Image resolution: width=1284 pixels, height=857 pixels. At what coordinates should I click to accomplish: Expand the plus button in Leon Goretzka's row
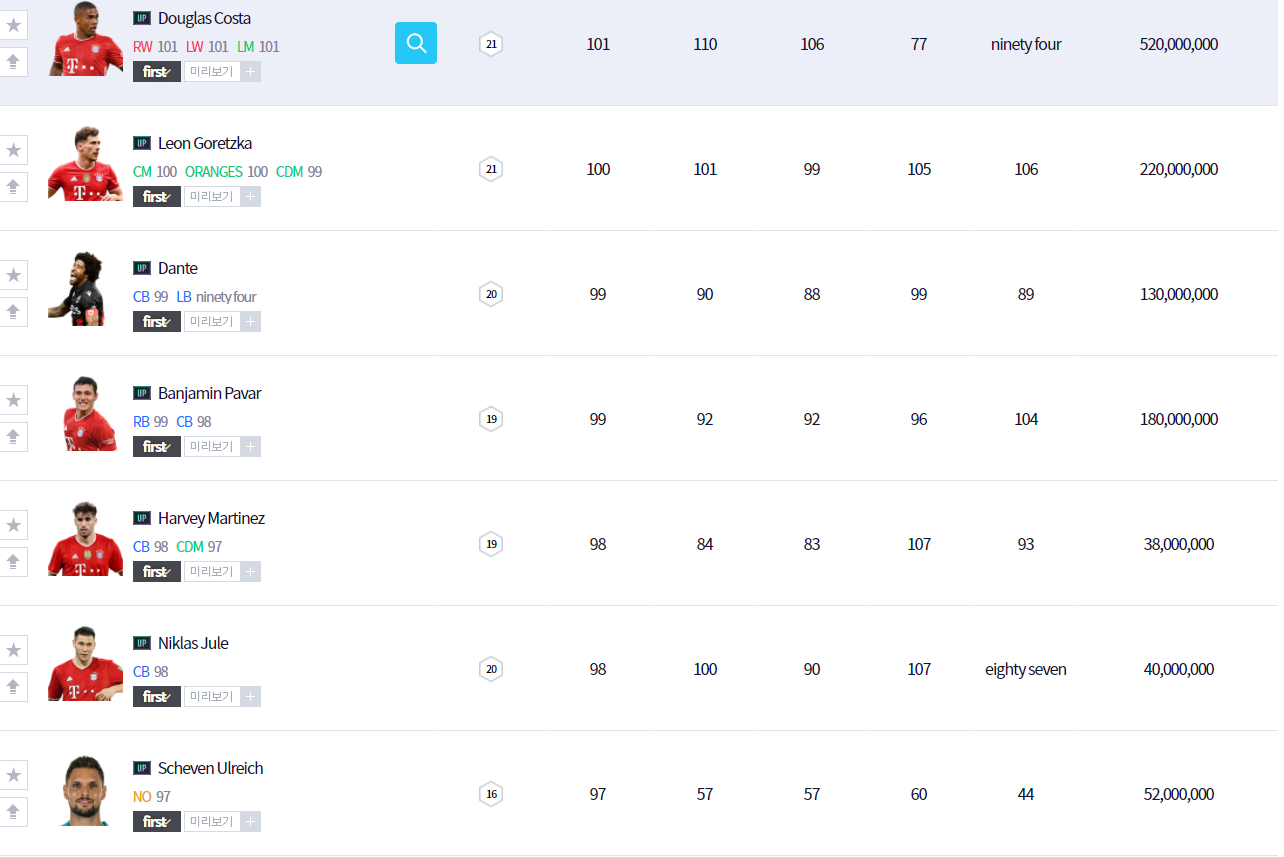pos(250,197)
